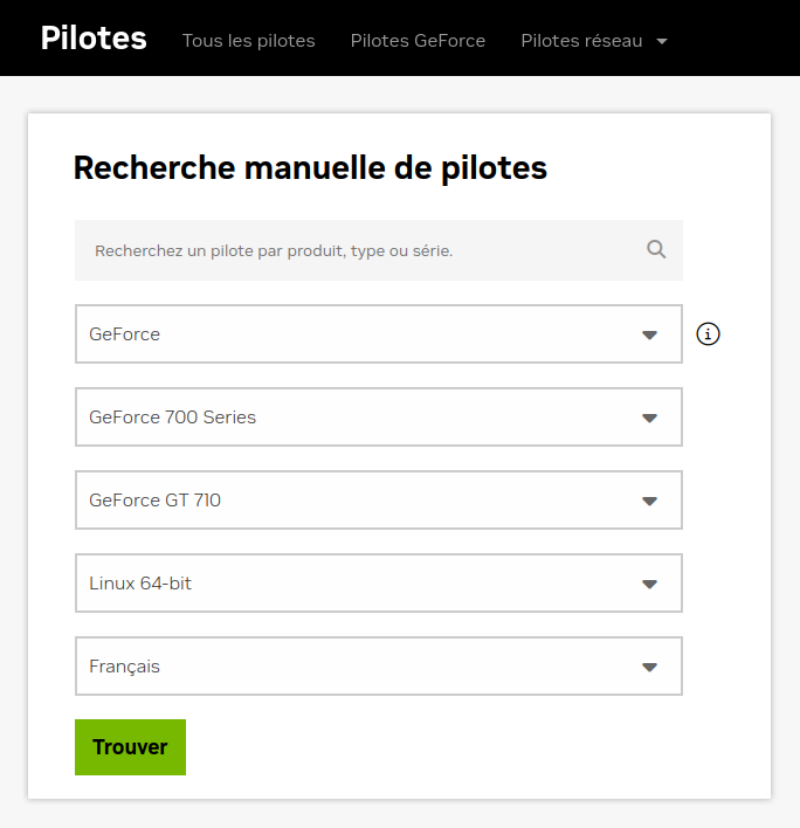The height and width of the screenshot is (828, 800).
Task: Expand the Français language dropdown
Action: [378, 666]
